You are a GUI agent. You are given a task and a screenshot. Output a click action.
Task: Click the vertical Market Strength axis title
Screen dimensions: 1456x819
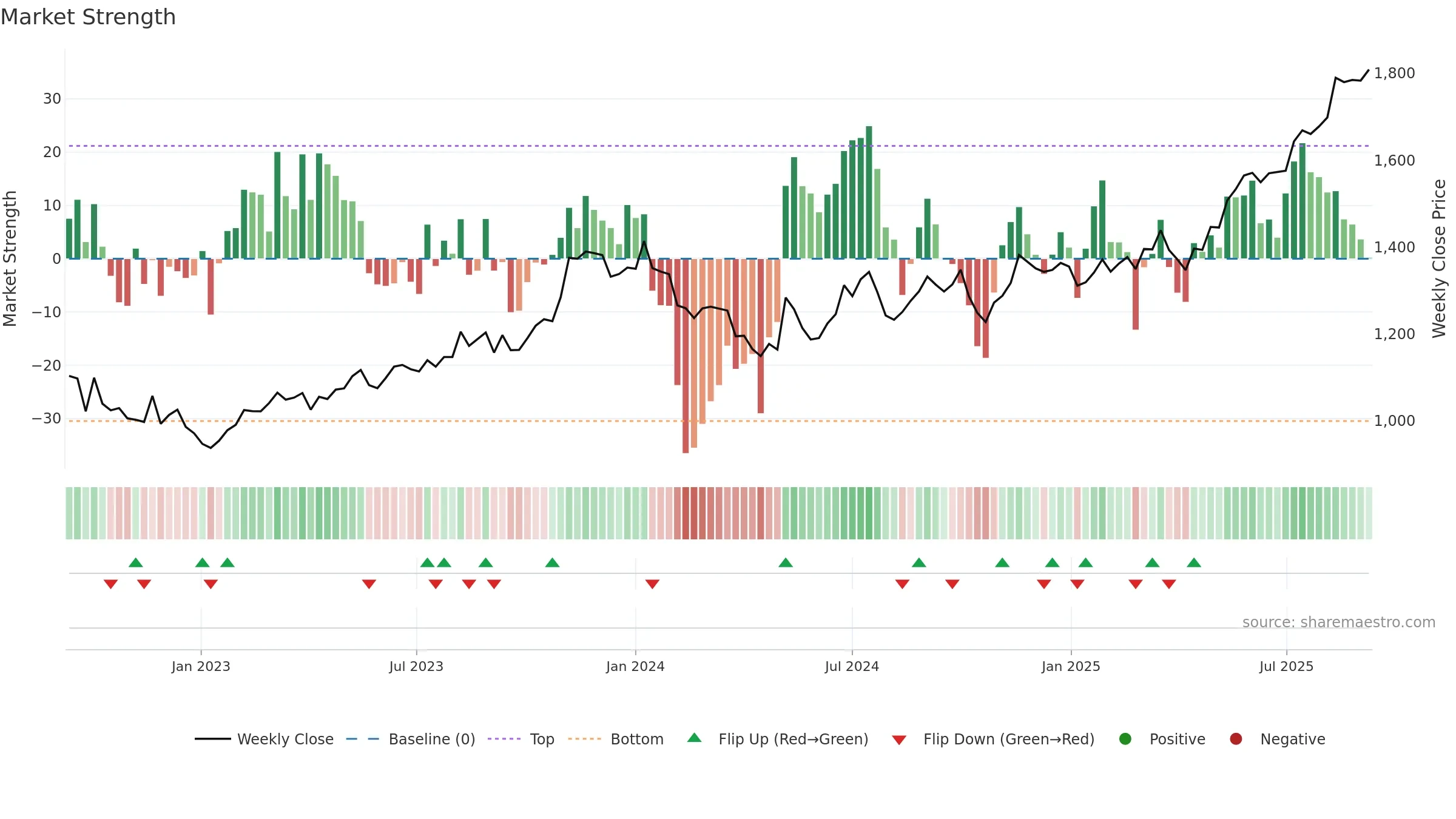point(10,258)
